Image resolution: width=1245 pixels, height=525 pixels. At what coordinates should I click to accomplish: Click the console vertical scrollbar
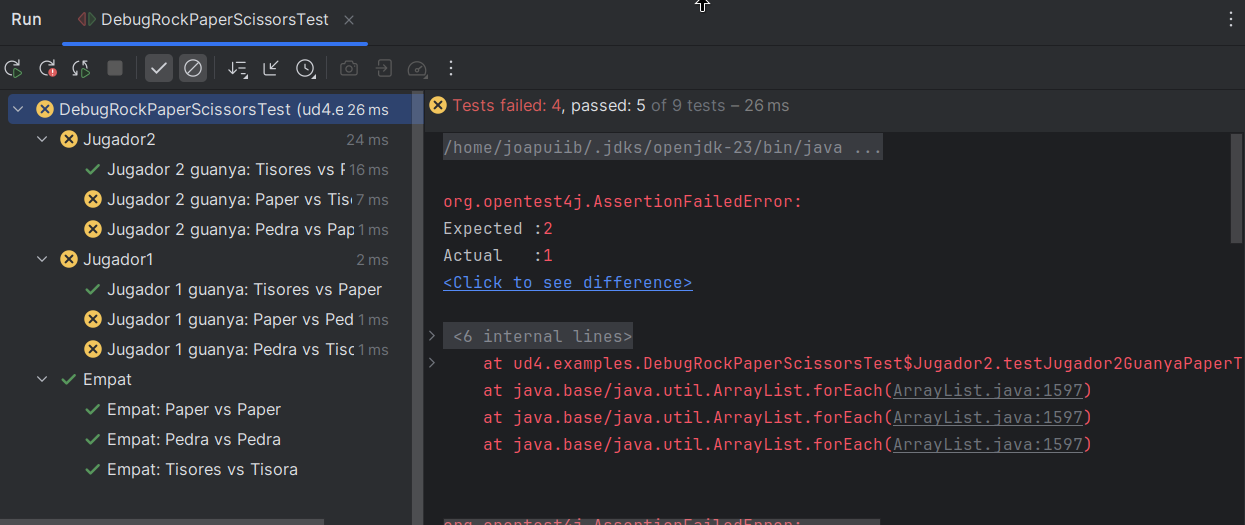pyautogui.click(x=1237, y=190)
